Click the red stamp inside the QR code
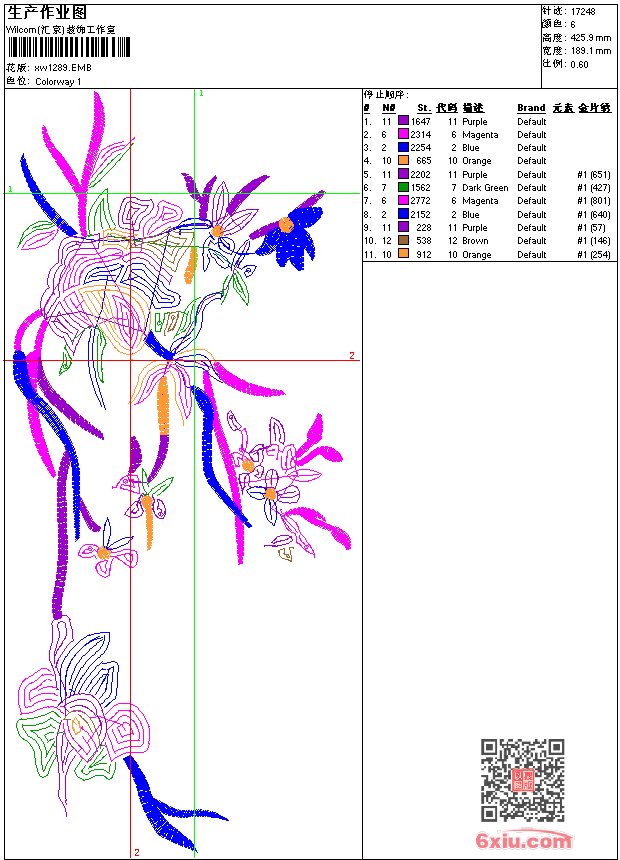620x860 pixels. coord(523,781)
